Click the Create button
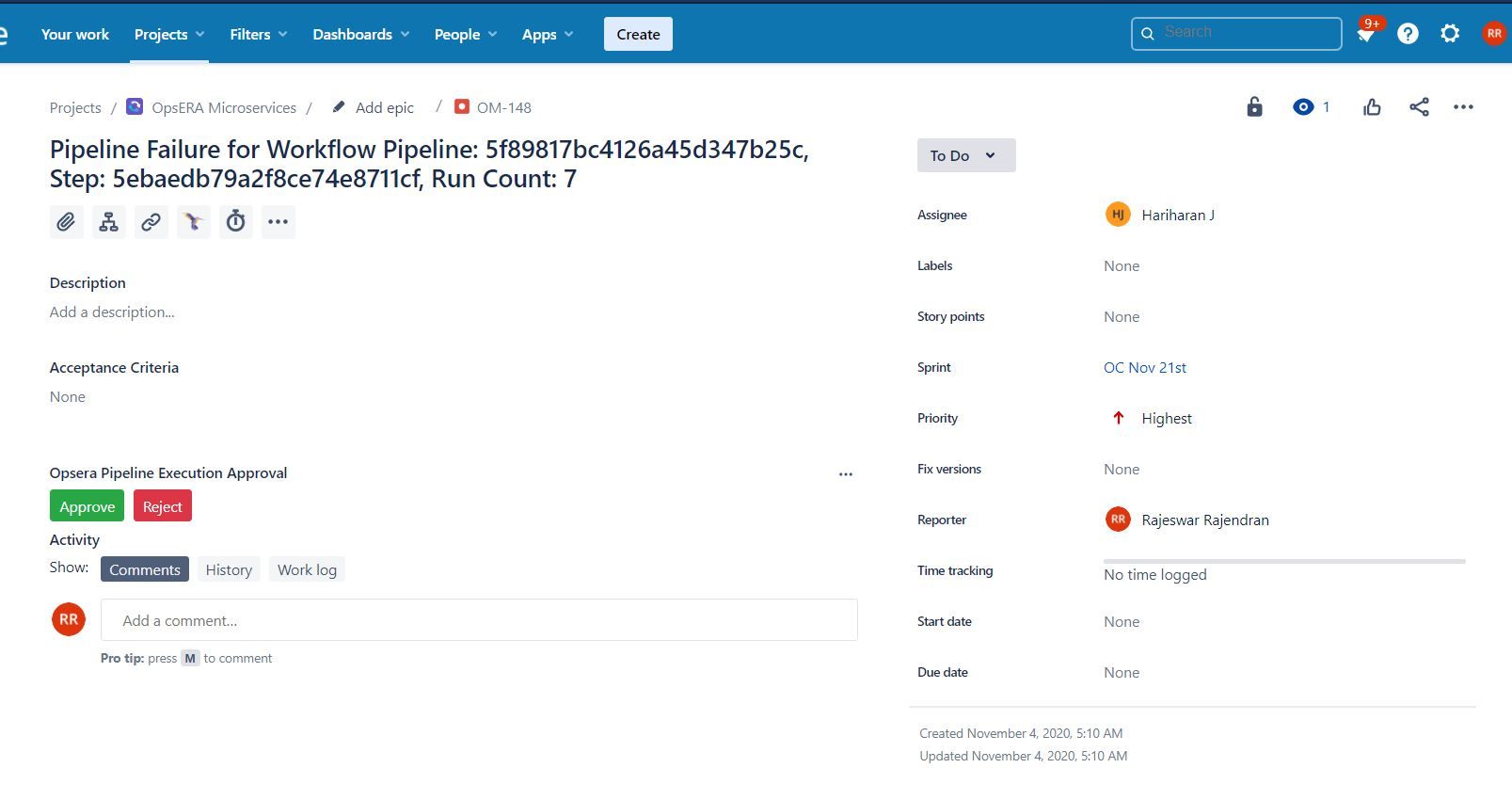This screenshot has height=800, width=1512. pos(638,34)
